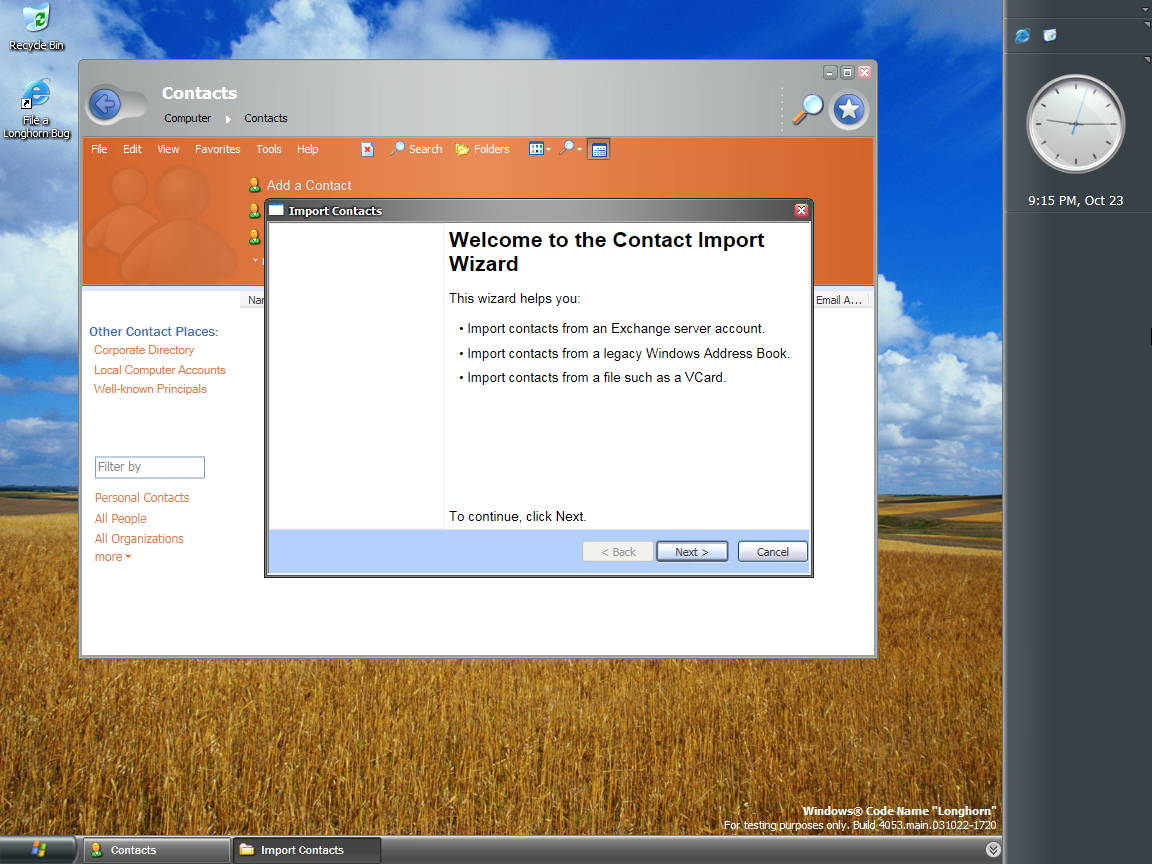Screen dimensions: 1152x864
Task: Click the VCard file bullet text
Action: click(x=596, y=378)
